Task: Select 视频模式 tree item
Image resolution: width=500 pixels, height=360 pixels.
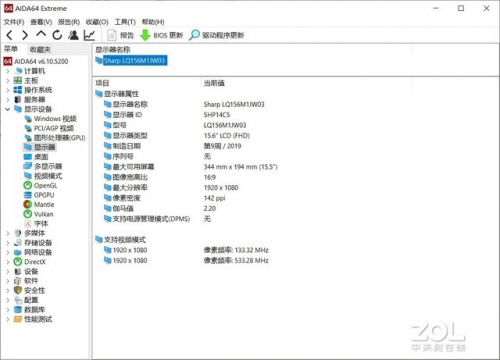Action: tap(43, 176)
